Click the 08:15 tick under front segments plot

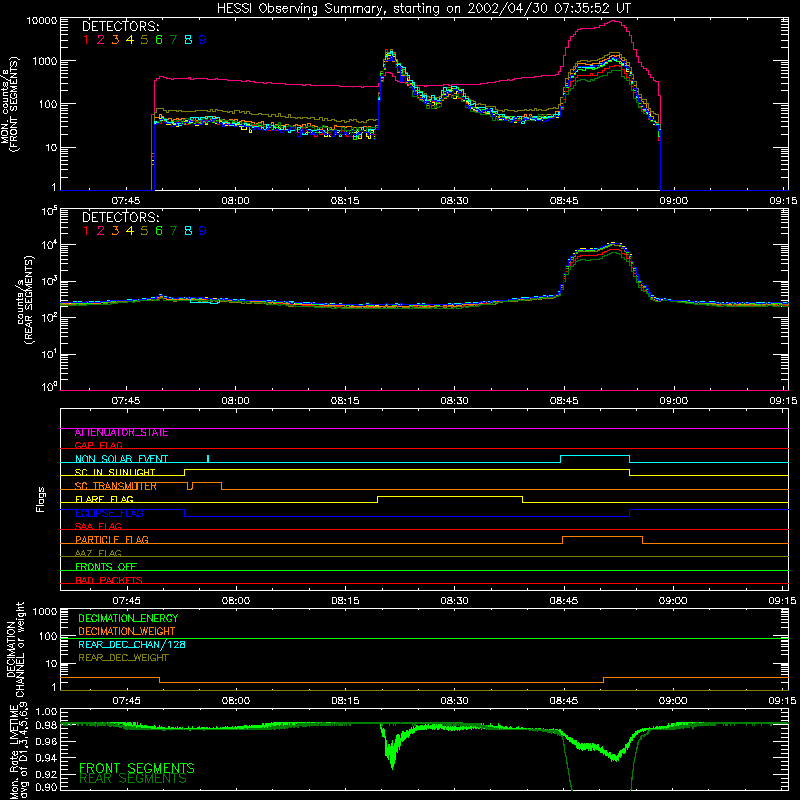coord(345,201)
